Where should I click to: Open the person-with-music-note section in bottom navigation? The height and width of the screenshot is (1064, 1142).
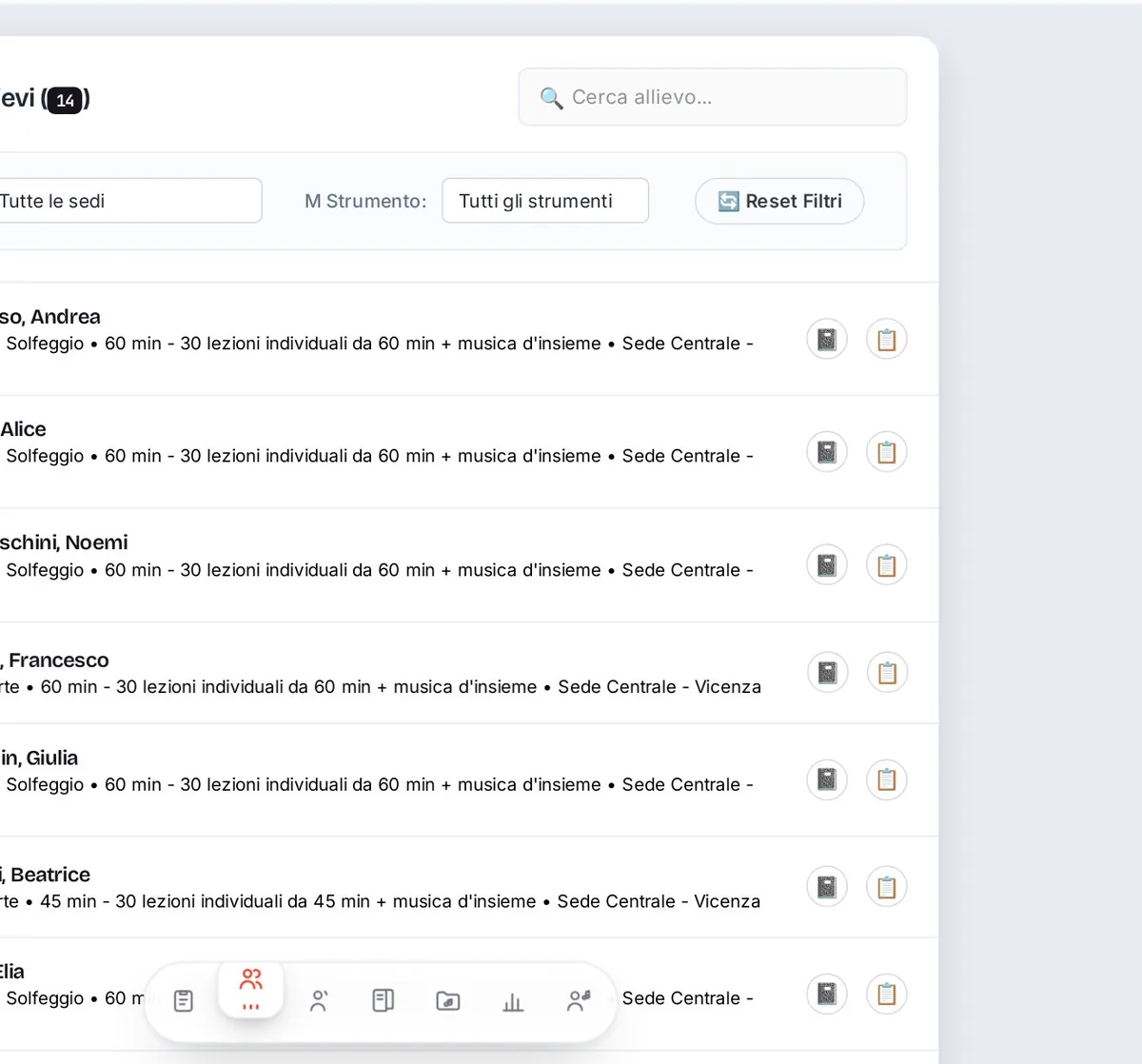(579, 1000)
